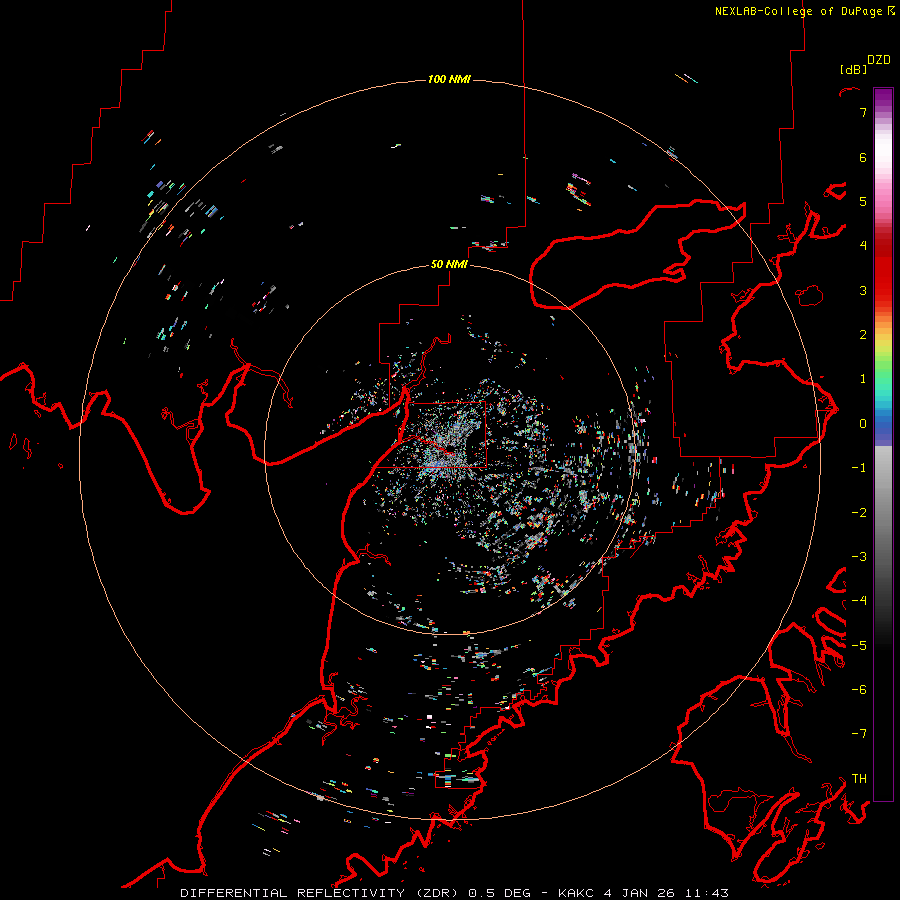Click the -2 value on the color scale

[x=859, y=513]
